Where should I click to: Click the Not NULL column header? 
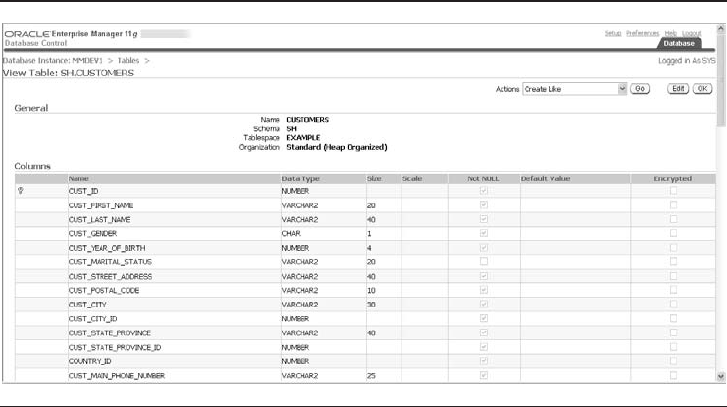[x=483, y=178]
